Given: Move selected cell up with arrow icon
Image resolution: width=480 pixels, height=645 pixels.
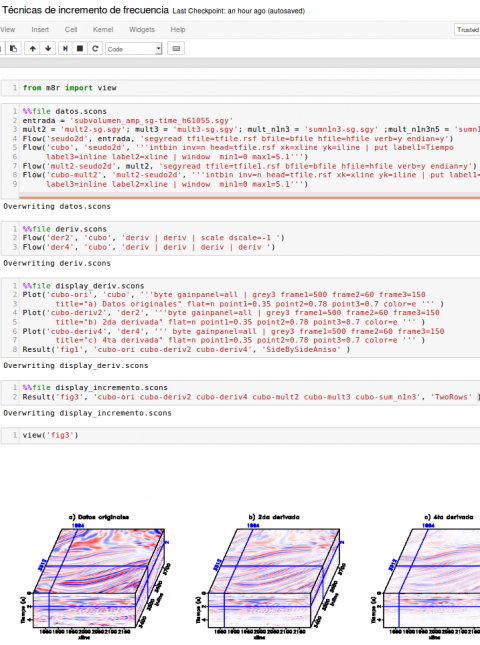Looking at the screenshot, I should [32, 49].
